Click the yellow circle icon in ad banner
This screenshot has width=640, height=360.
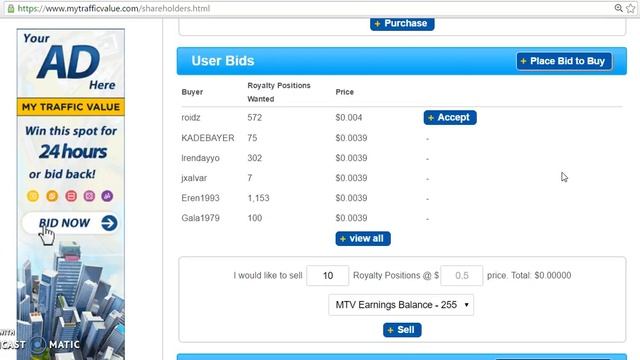[33, 196]
